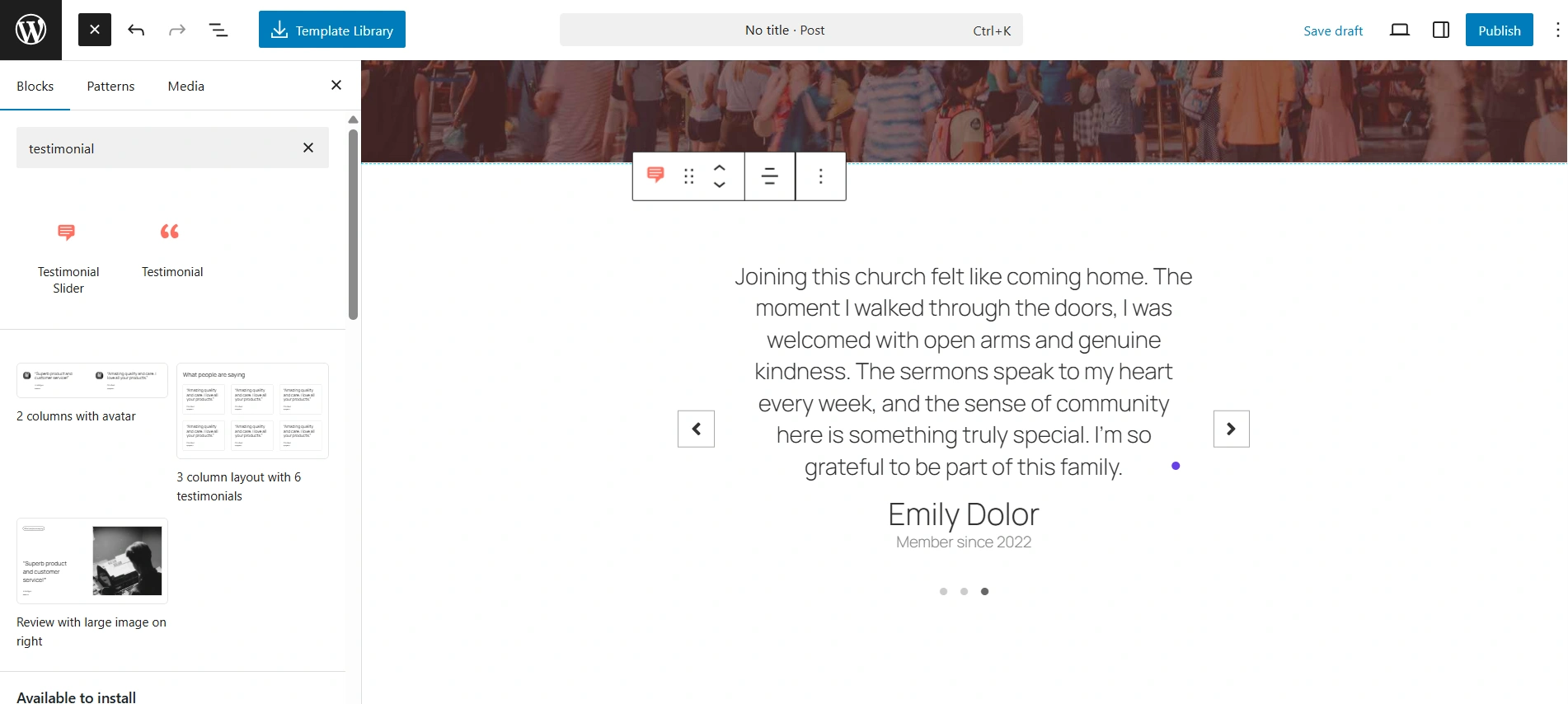Open the WordPress logo menu
Image resolution: width=1568 pixels, height=704 pixels.
tap(31, 30)
